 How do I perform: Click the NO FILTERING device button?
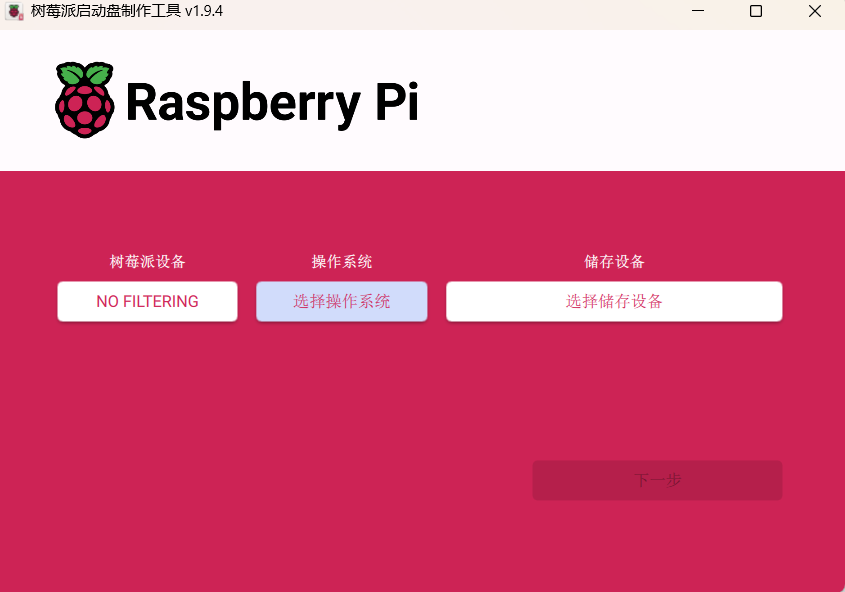[x=147, y=301]
